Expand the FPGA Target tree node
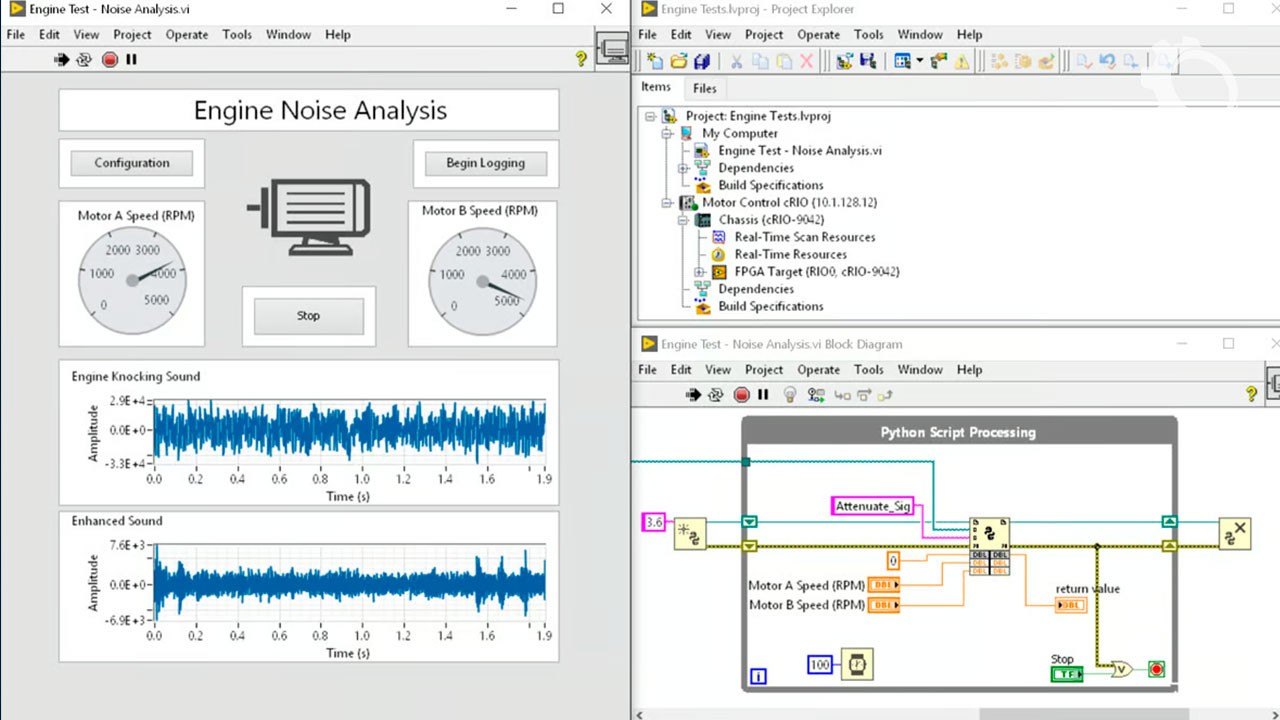Image resolution: width=1280 pixels, height=720 pixels. [700, 272]
